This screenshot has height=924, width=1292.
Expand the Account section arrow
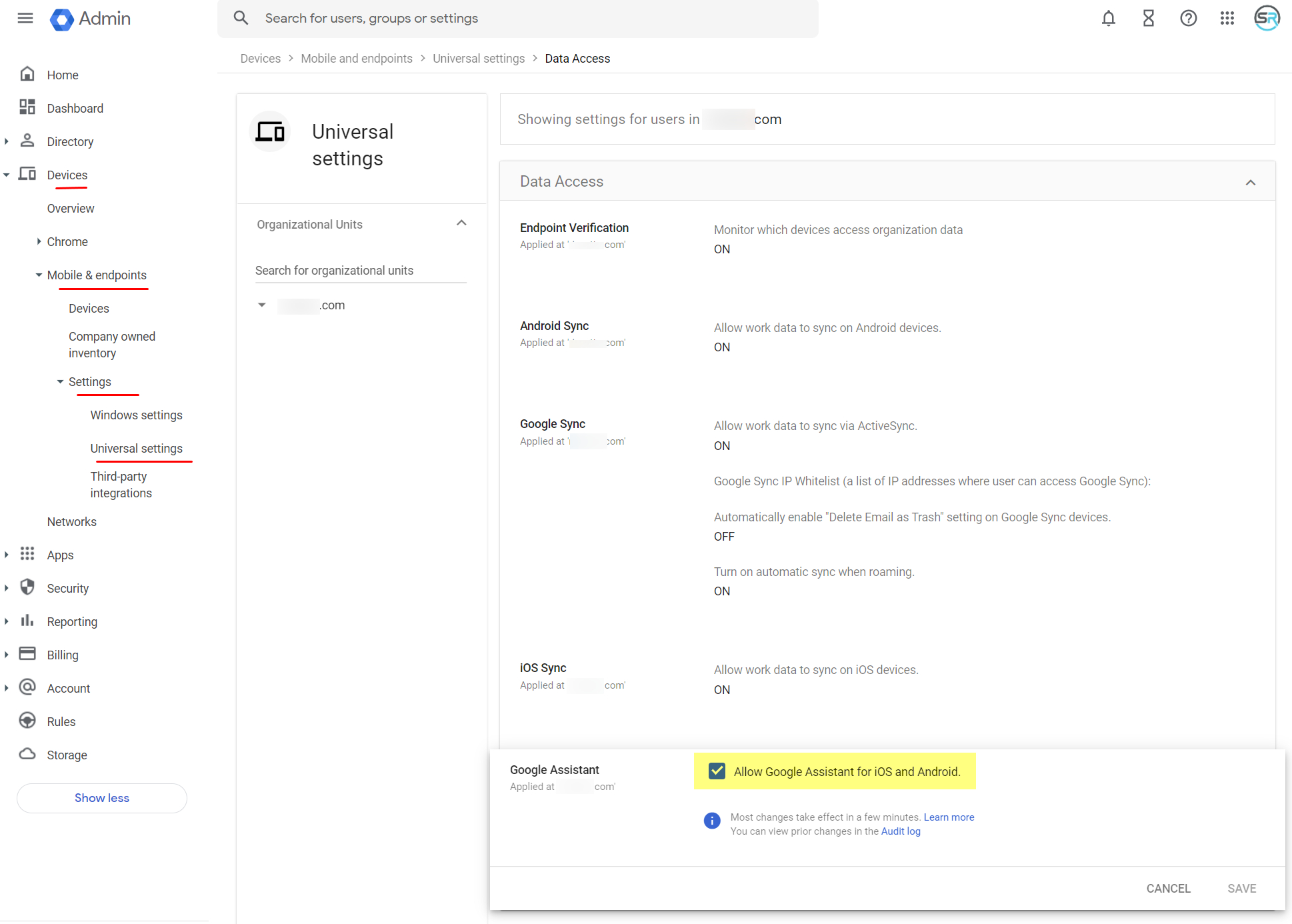pyautogui.click(x=7, y=688)
